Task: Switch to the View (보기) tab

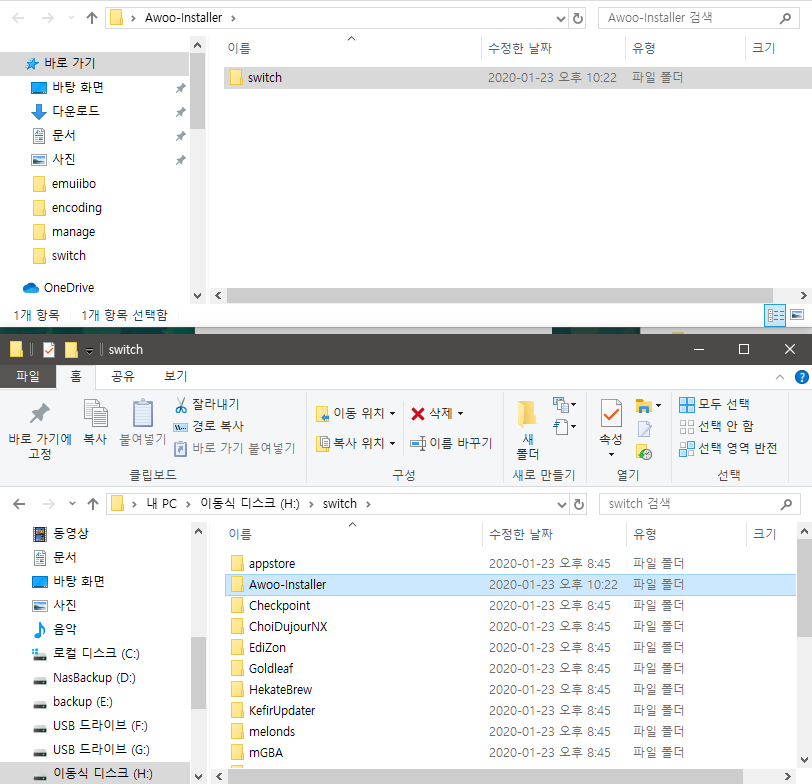Action: click(176, 376)
